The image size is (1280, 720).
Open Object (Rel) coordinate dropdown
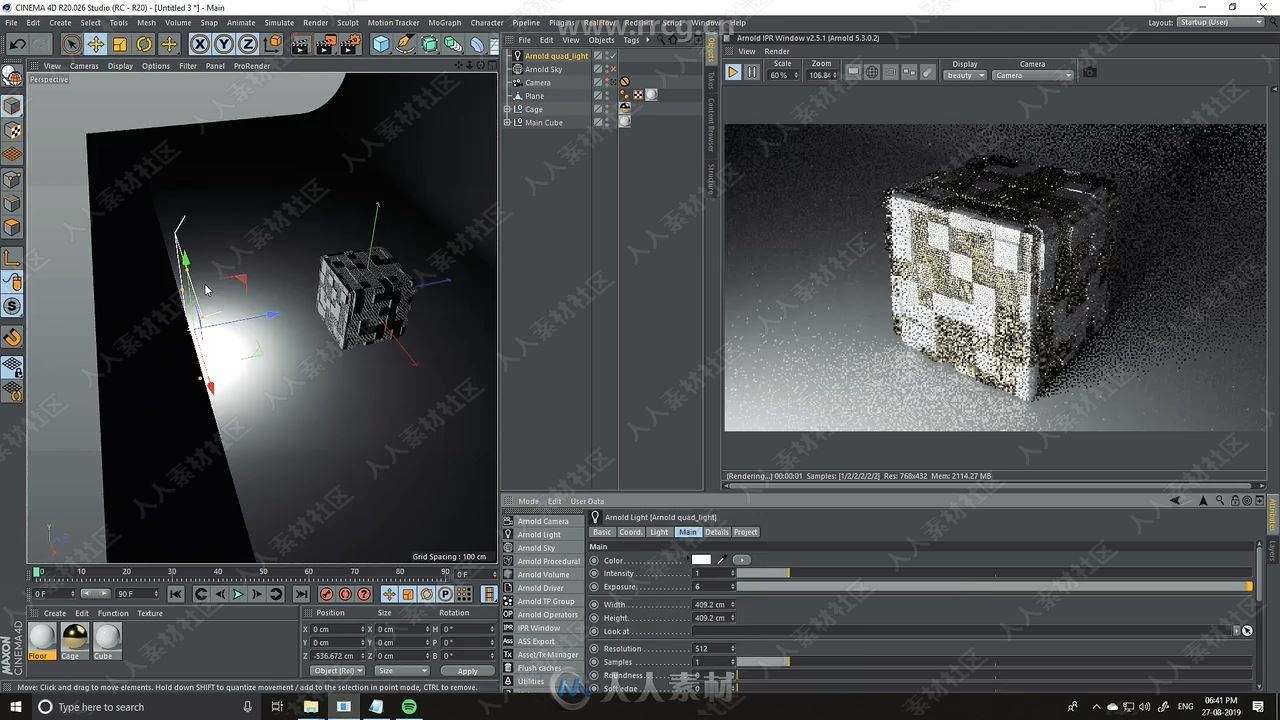point(337,671)
